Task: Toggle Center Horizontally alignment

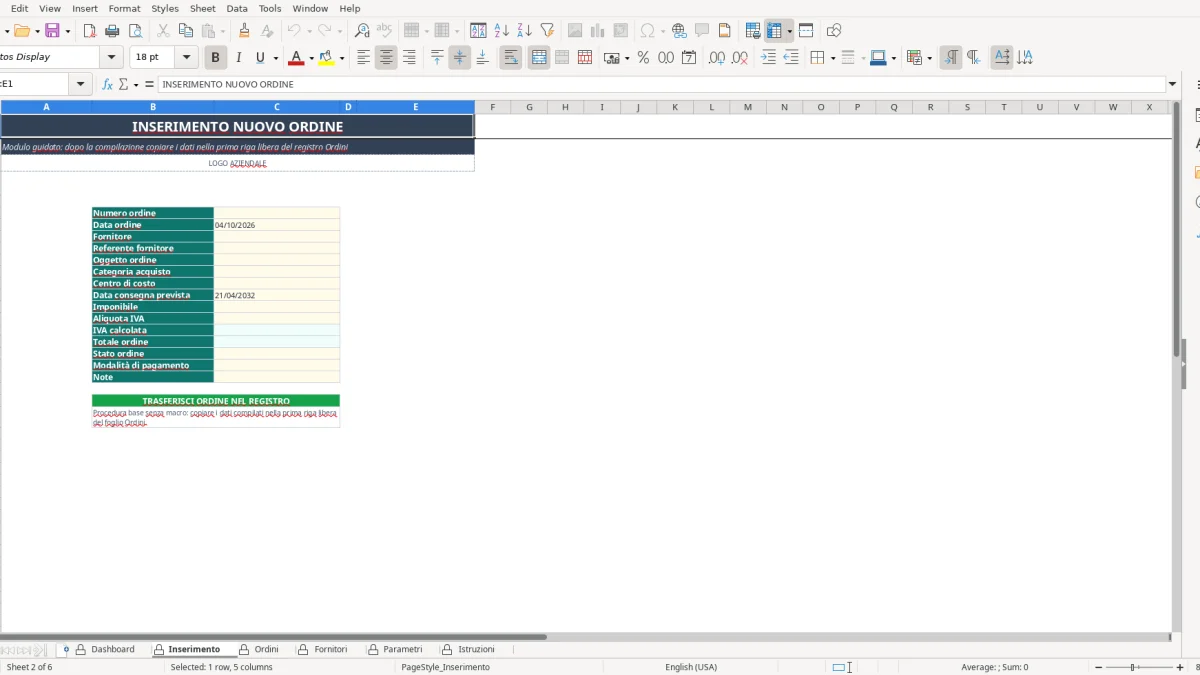Action: coord(386,58)
